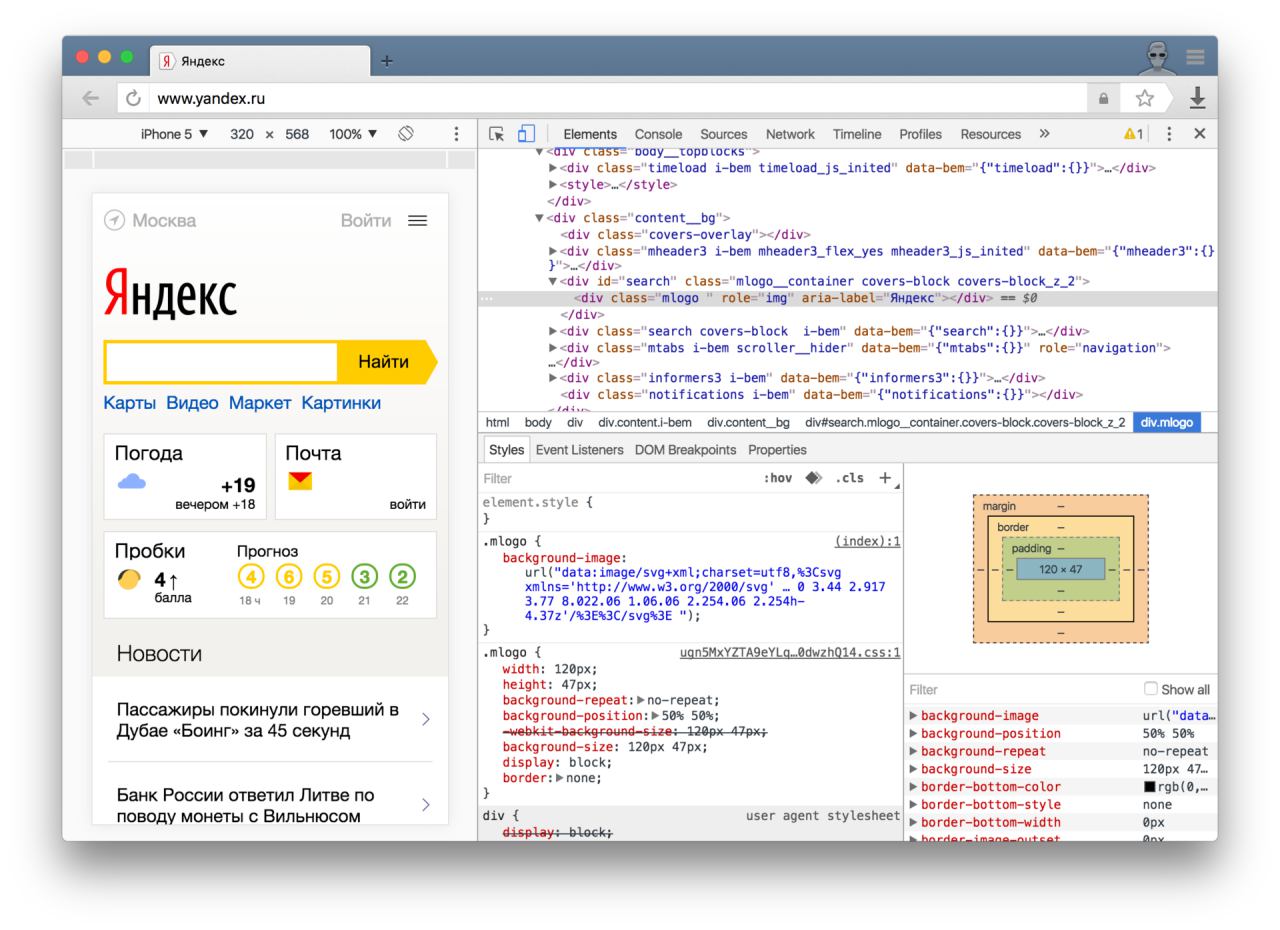Open the iPhone 5 device dropdown
Image resolution: width=1280 pixels, height=930 pixels.
(x=175, y=134)
